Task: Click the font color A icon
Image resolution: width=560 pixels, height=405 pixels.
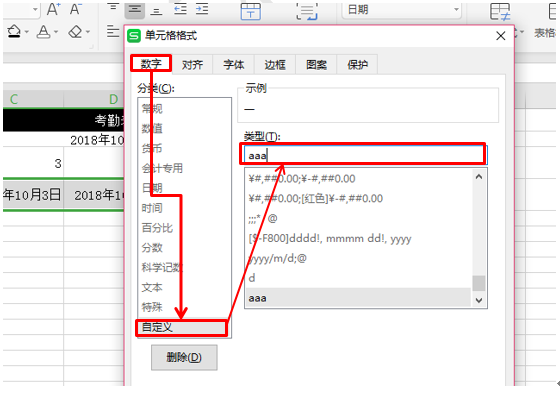Action: [44, 31]
